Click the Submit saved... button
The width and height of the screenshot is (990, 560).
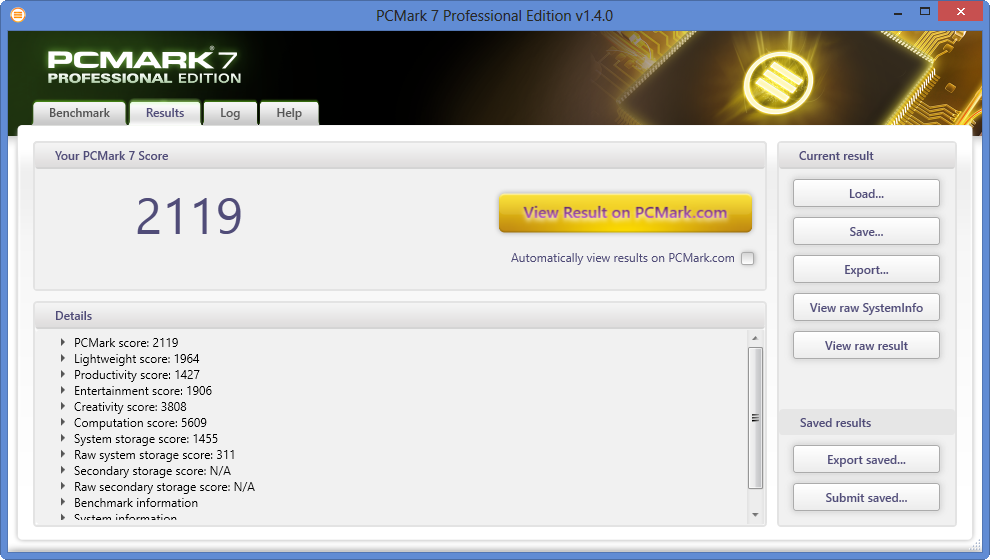pos(866,497)
